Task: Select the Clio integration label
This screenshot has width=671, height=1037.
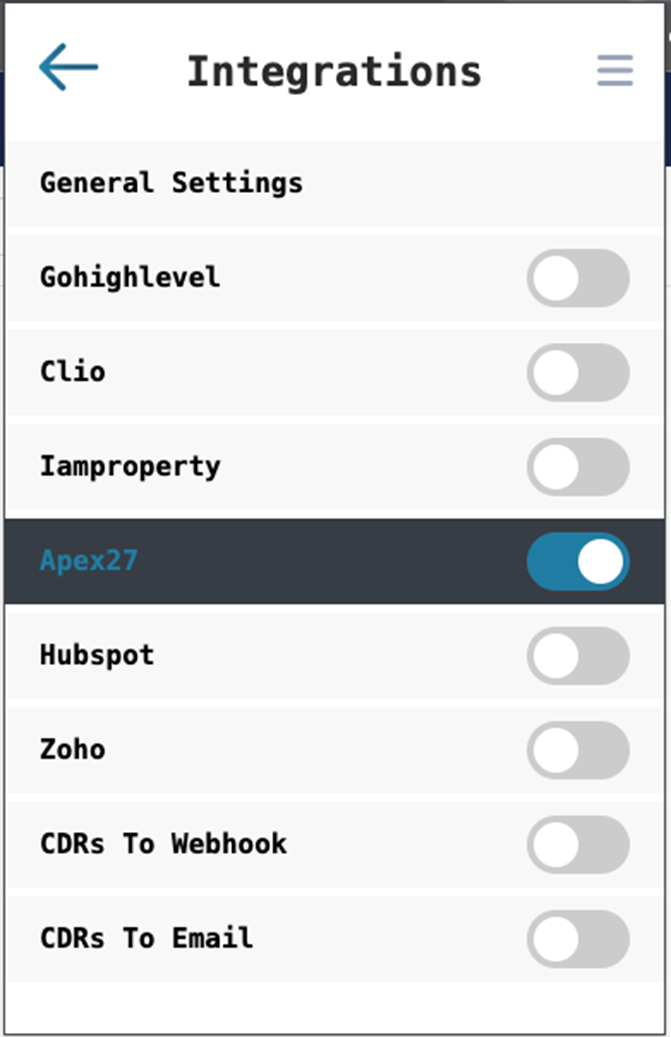Action: [73, 372]
